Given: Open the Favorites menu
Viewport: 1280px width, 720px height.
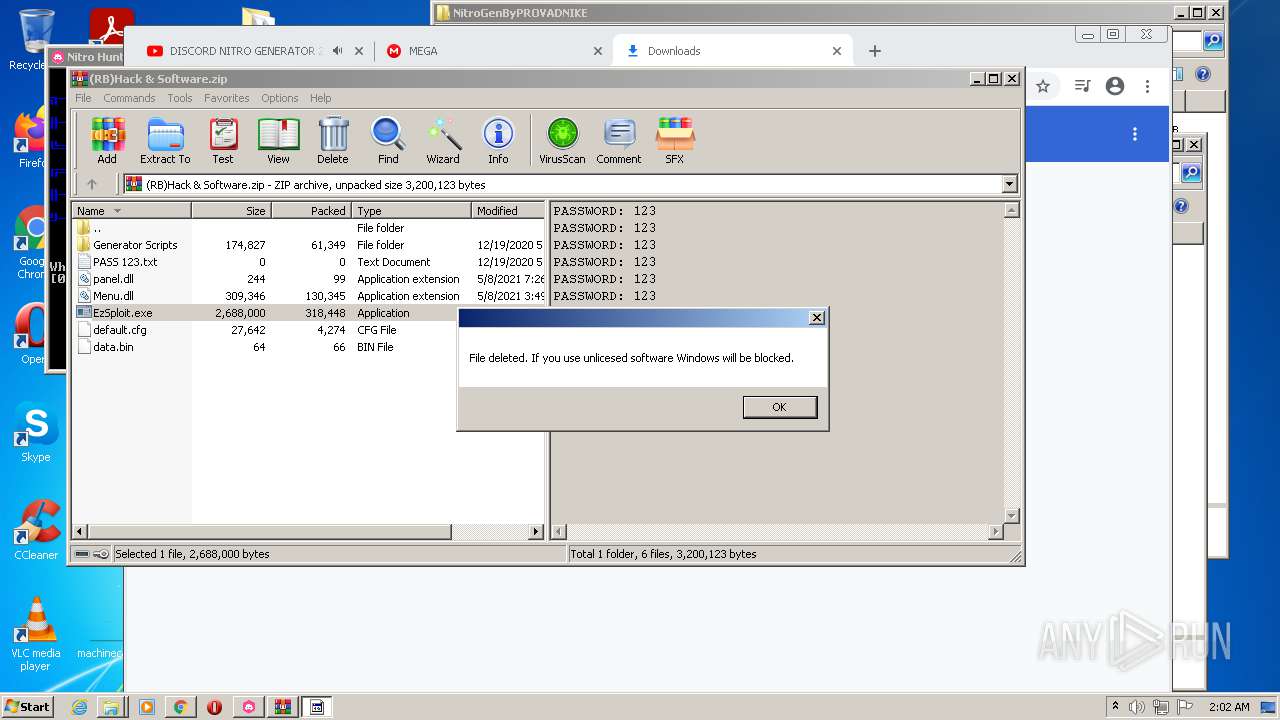Looking at the screenshot, I should [x=227, y=98].
